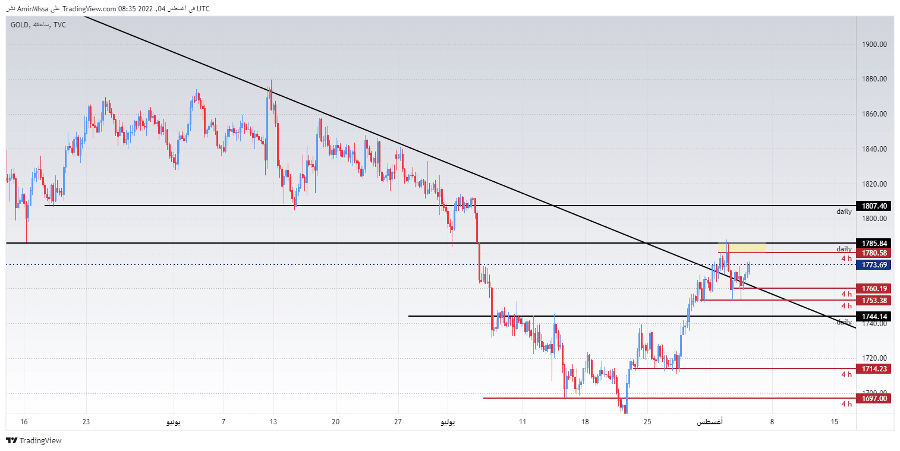The image size is (900, 451).
Task: Open the TradingView.com publish info line at the top
Action: coord(106,8)
